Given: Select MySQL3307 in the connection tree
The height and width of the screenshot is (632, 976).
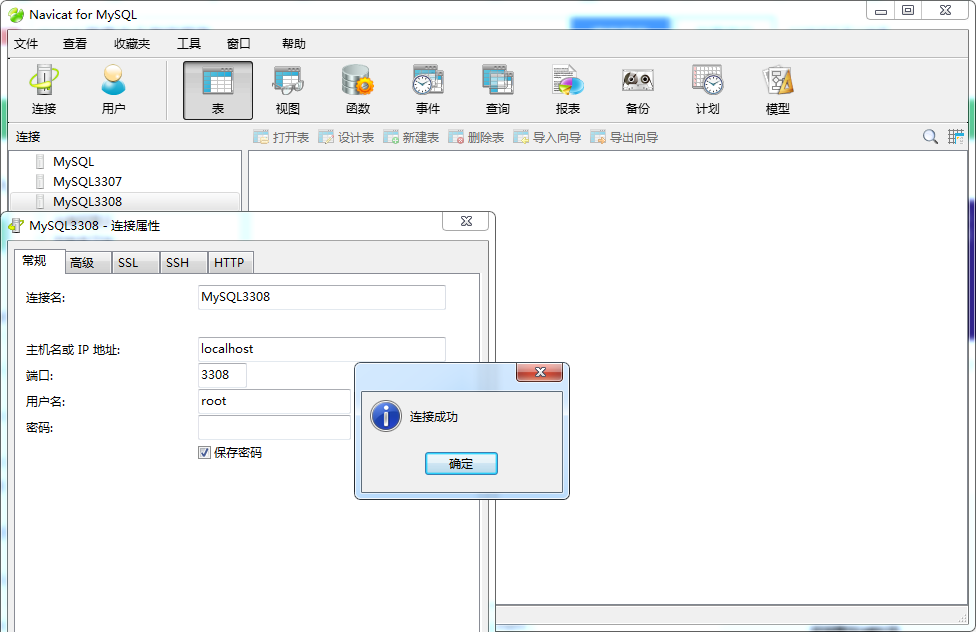Looking at the screenshot, I should [87, 182].
